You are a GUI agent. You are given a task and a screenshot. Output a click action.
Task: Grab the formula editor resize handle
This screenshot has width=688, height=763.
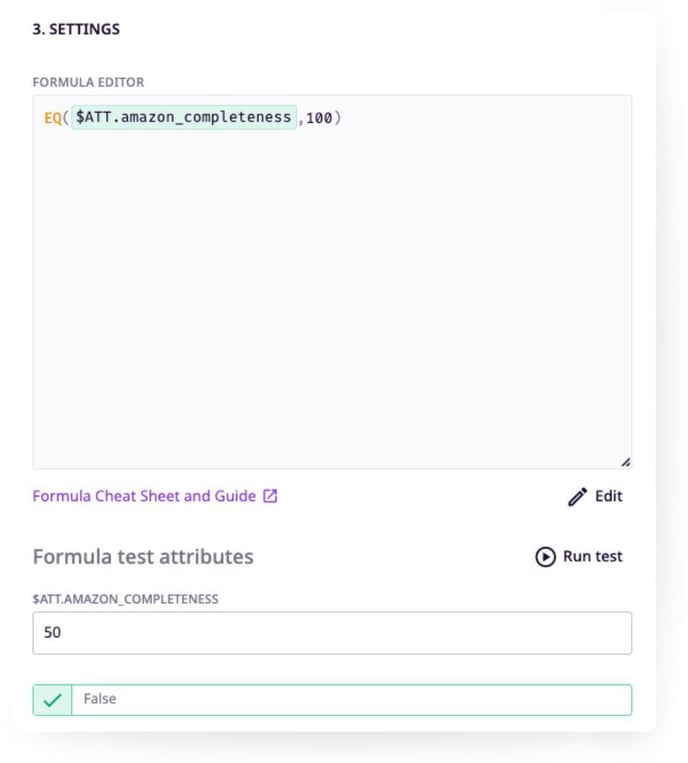[x=625, y=462]
